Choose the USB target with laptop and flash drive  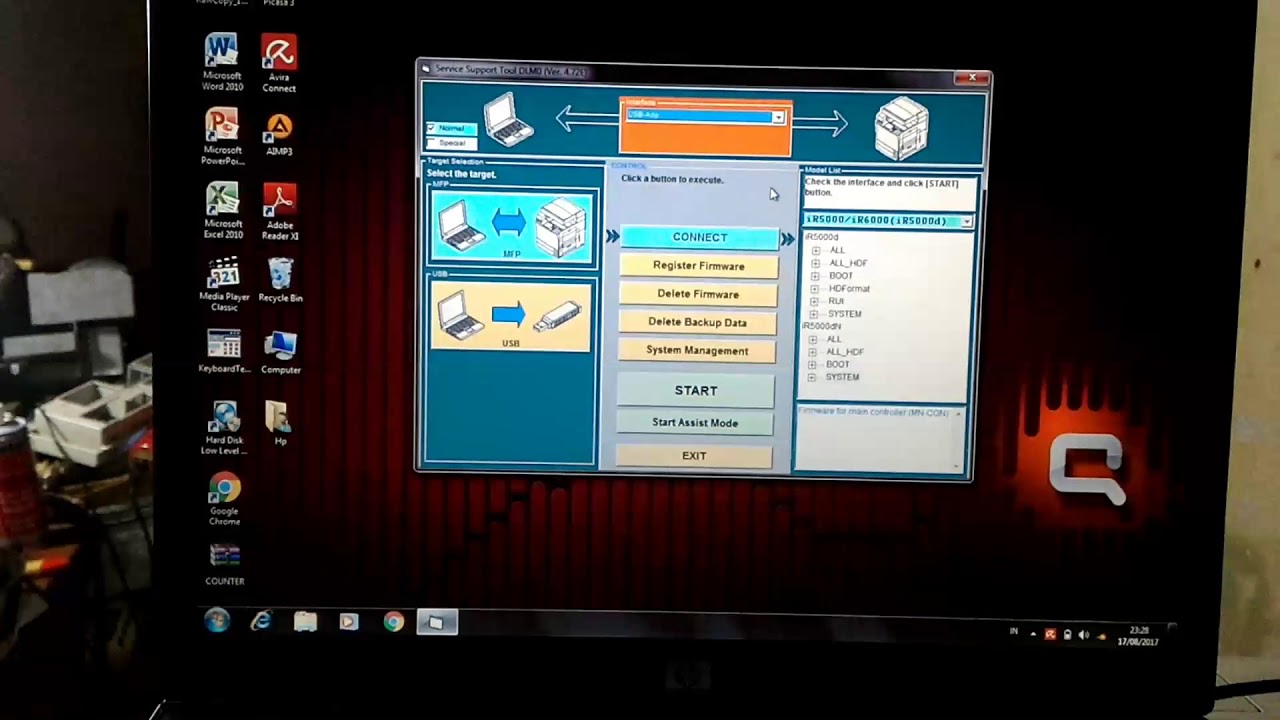pos(511,316)
